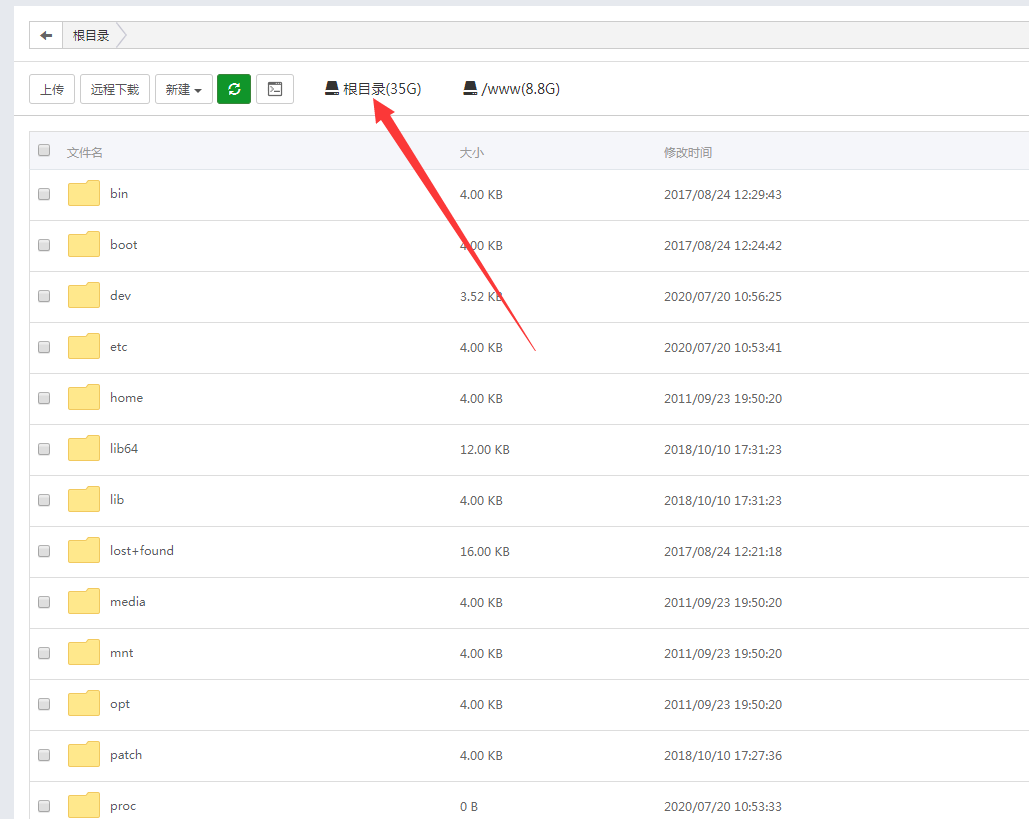Toggle the select-all checkbox in header
The width and height of the screenshot is (1029, 819).
(44, 150)
